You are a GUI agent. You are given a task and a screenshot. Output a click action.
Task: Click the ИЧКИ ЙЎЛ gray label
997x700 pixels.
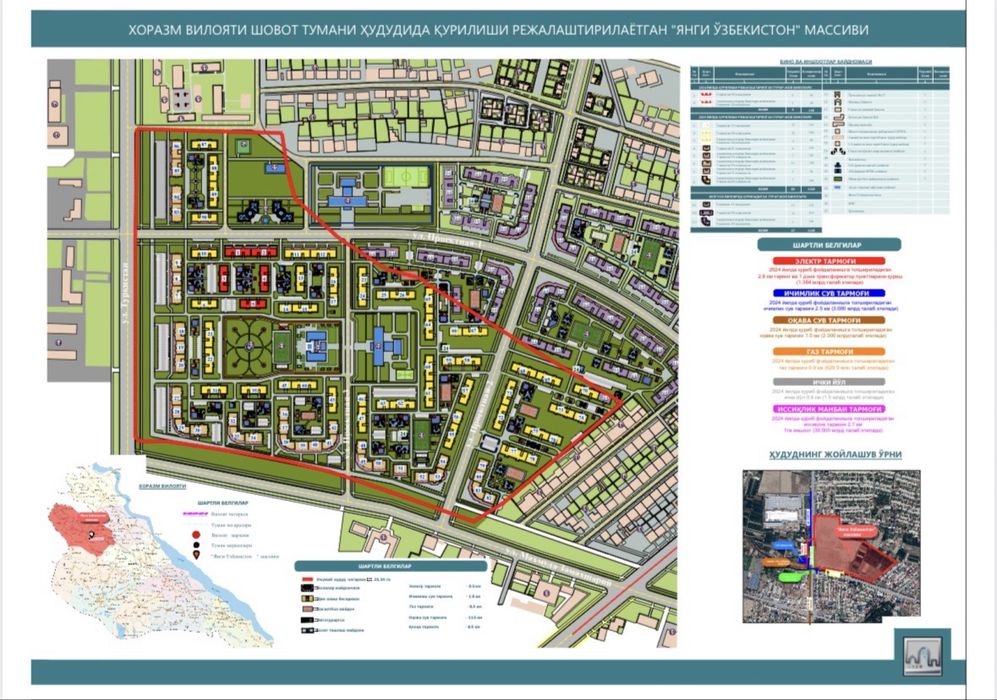click(x=829, y=382)
